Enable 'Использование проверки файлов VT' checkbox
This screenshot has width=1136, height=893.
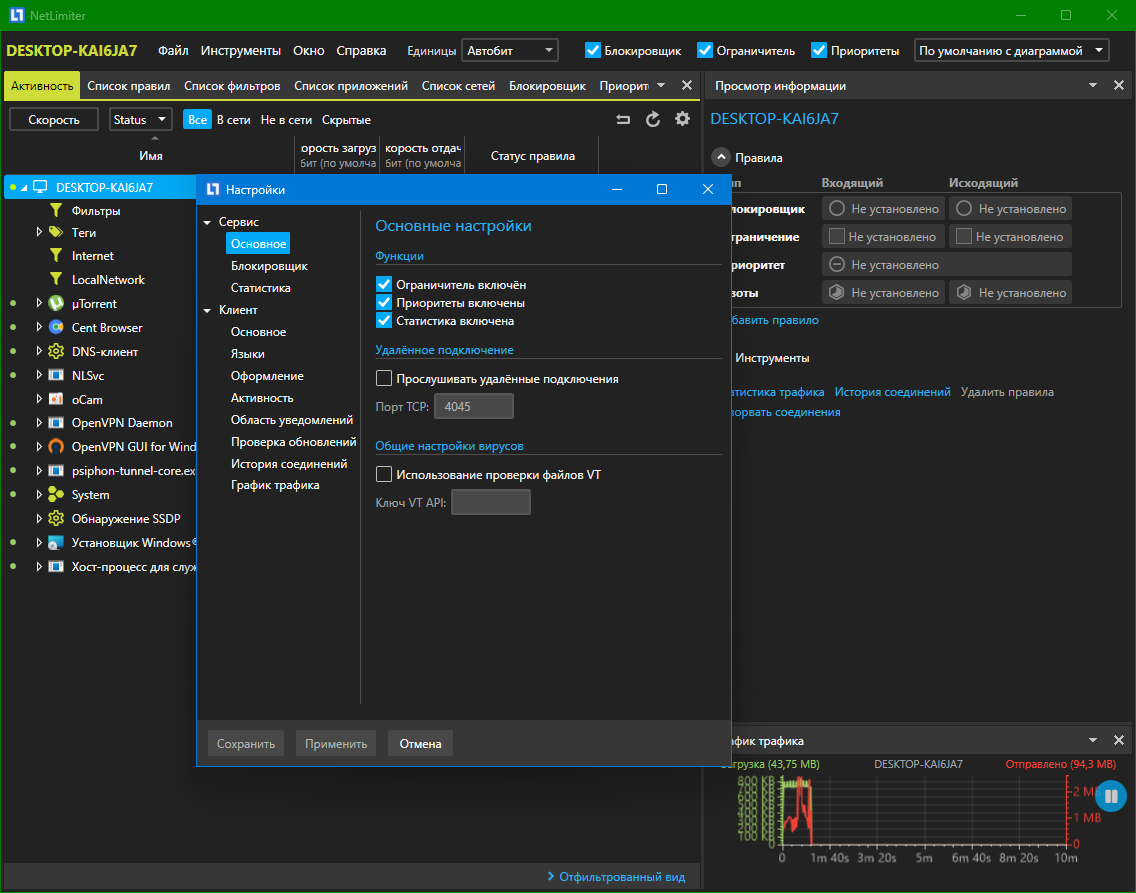(384, 475)
